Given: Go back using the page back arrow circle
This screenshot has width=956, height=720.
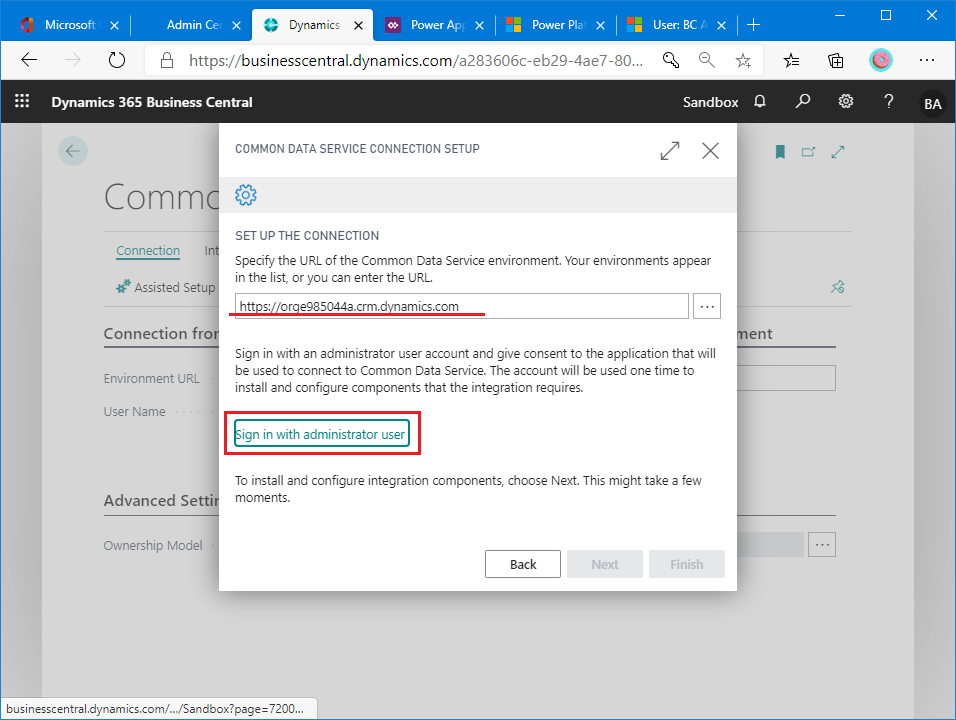Looking at the screenshot, I should coord(73,151).
